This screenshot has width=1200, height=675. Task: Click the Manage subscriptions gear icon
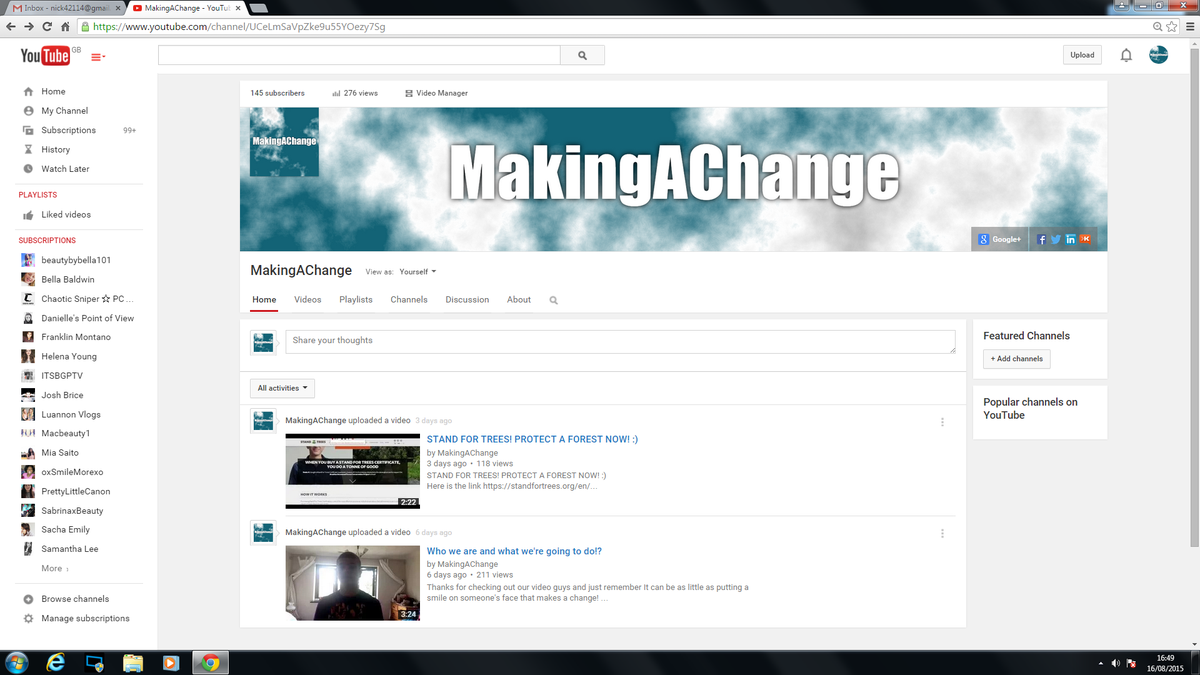[x=28, y=619]
